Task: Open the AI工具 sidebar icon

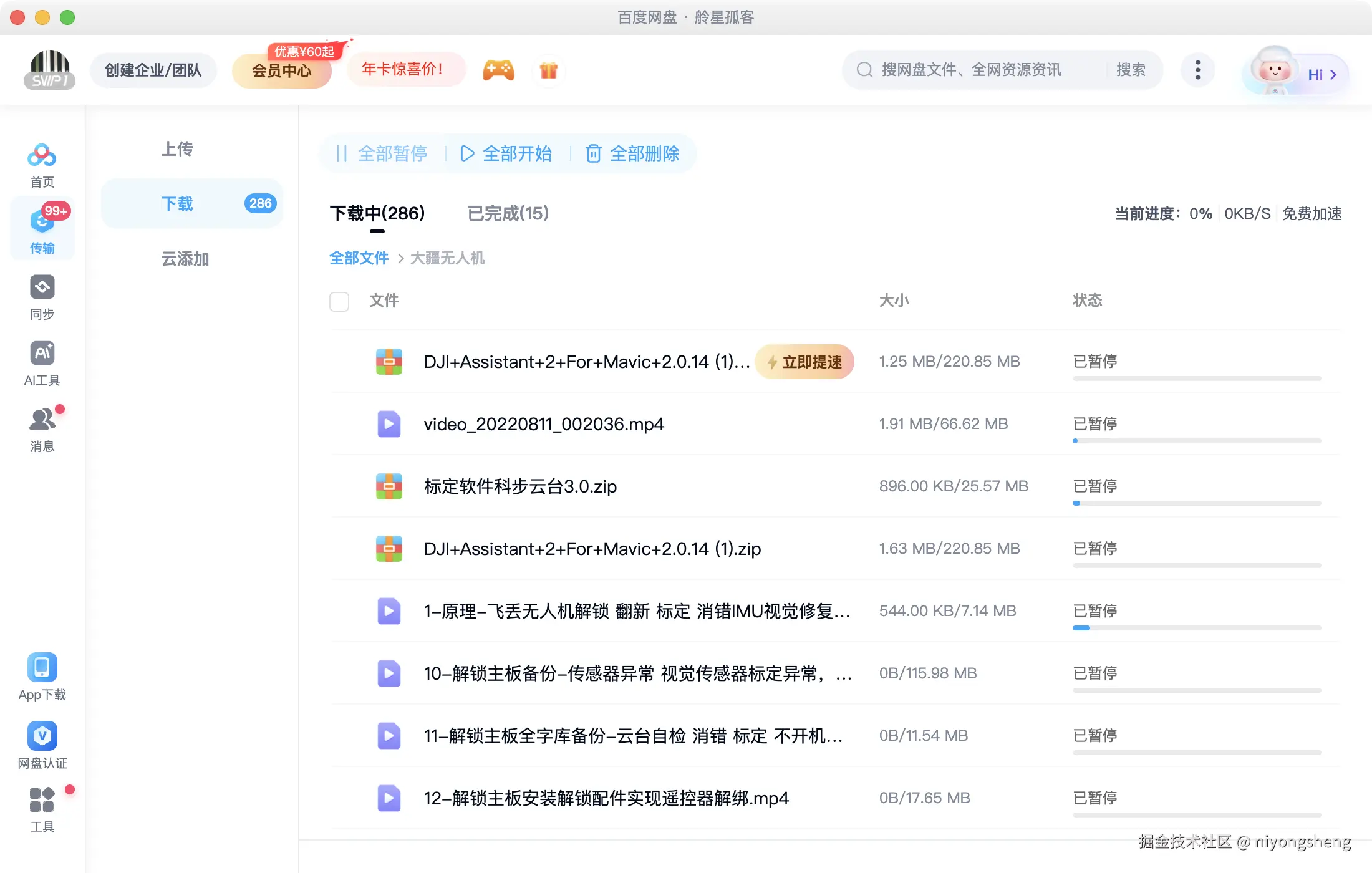Action: click(x=42, y=354)
